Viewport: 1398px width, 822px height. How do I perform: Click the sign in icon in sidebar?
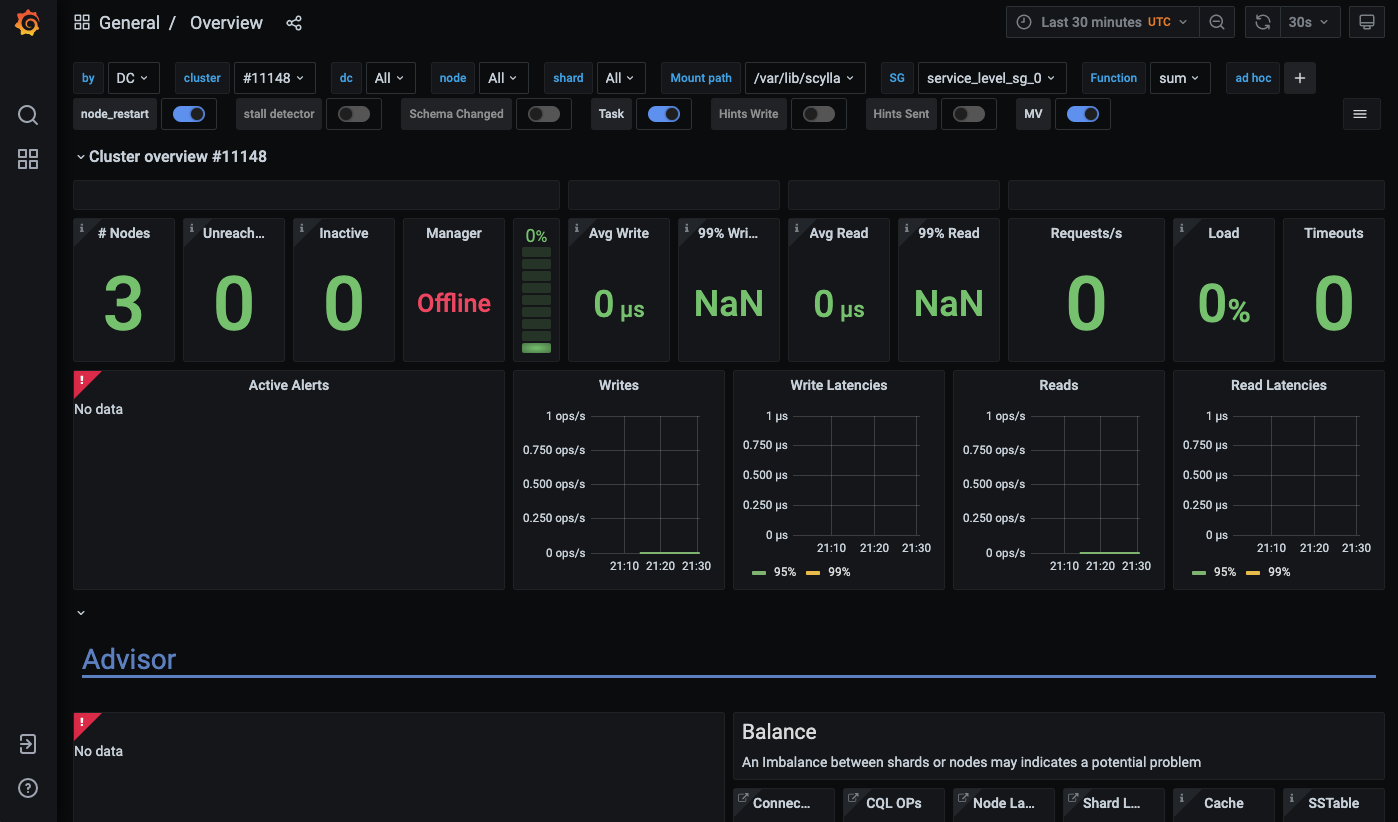[28, 744]
